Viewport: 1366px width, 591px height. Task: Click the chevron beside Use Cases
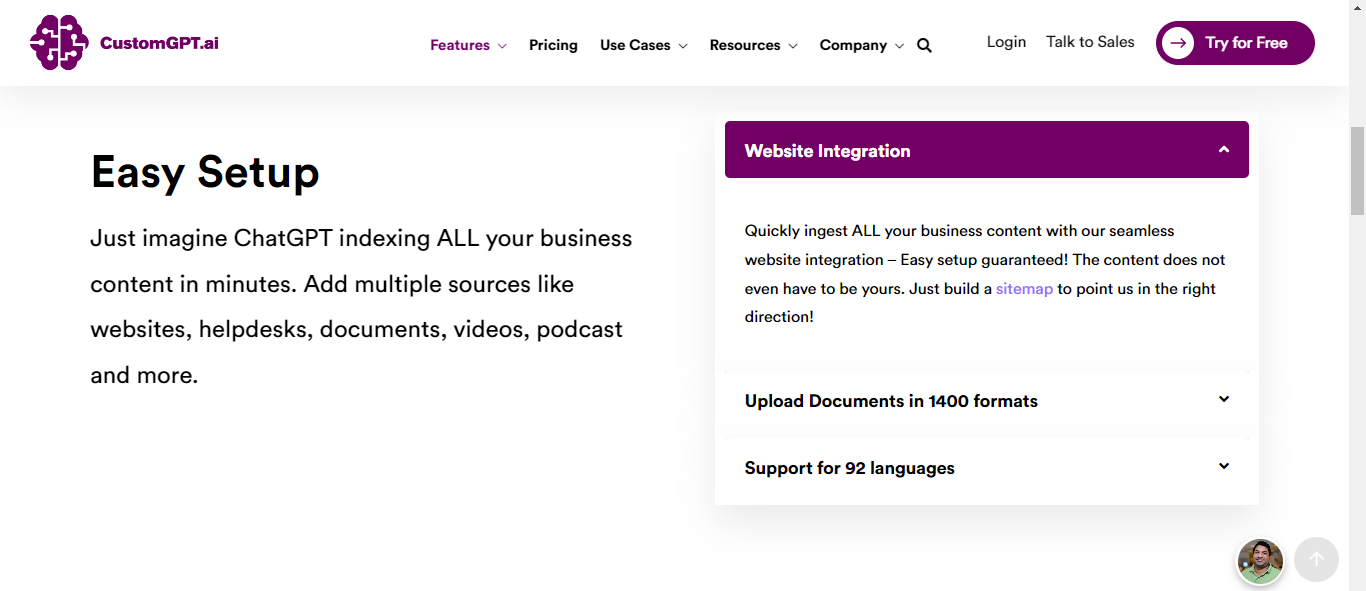(684, 45)
